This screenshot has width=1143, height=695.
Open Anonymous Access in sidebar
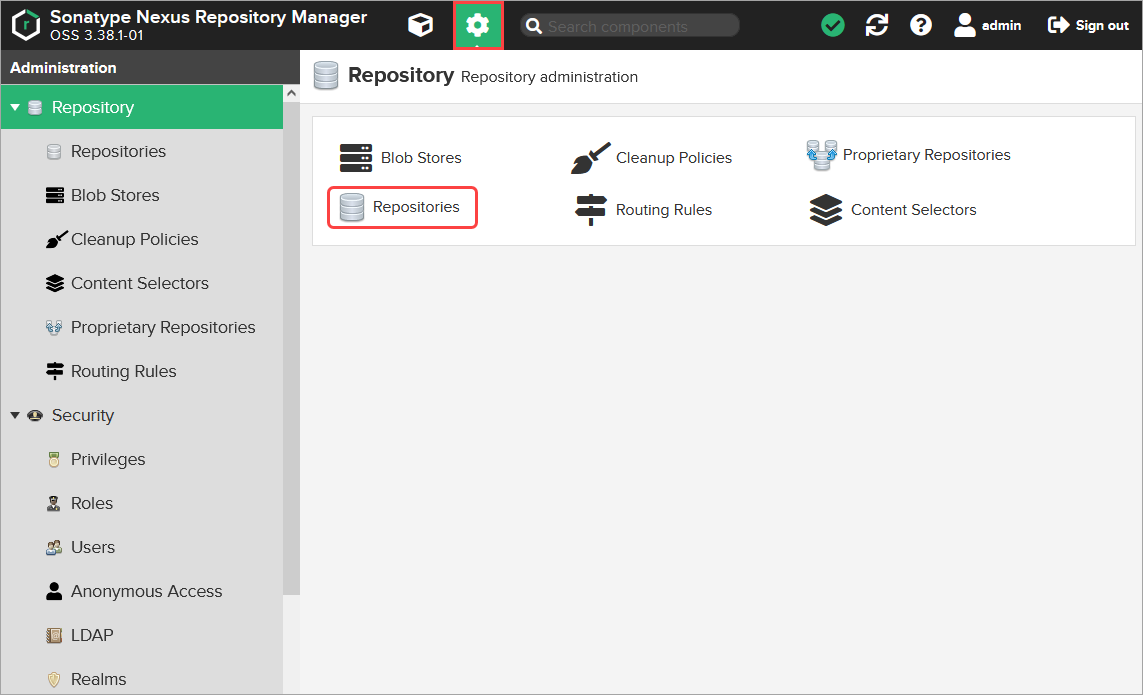146,592
